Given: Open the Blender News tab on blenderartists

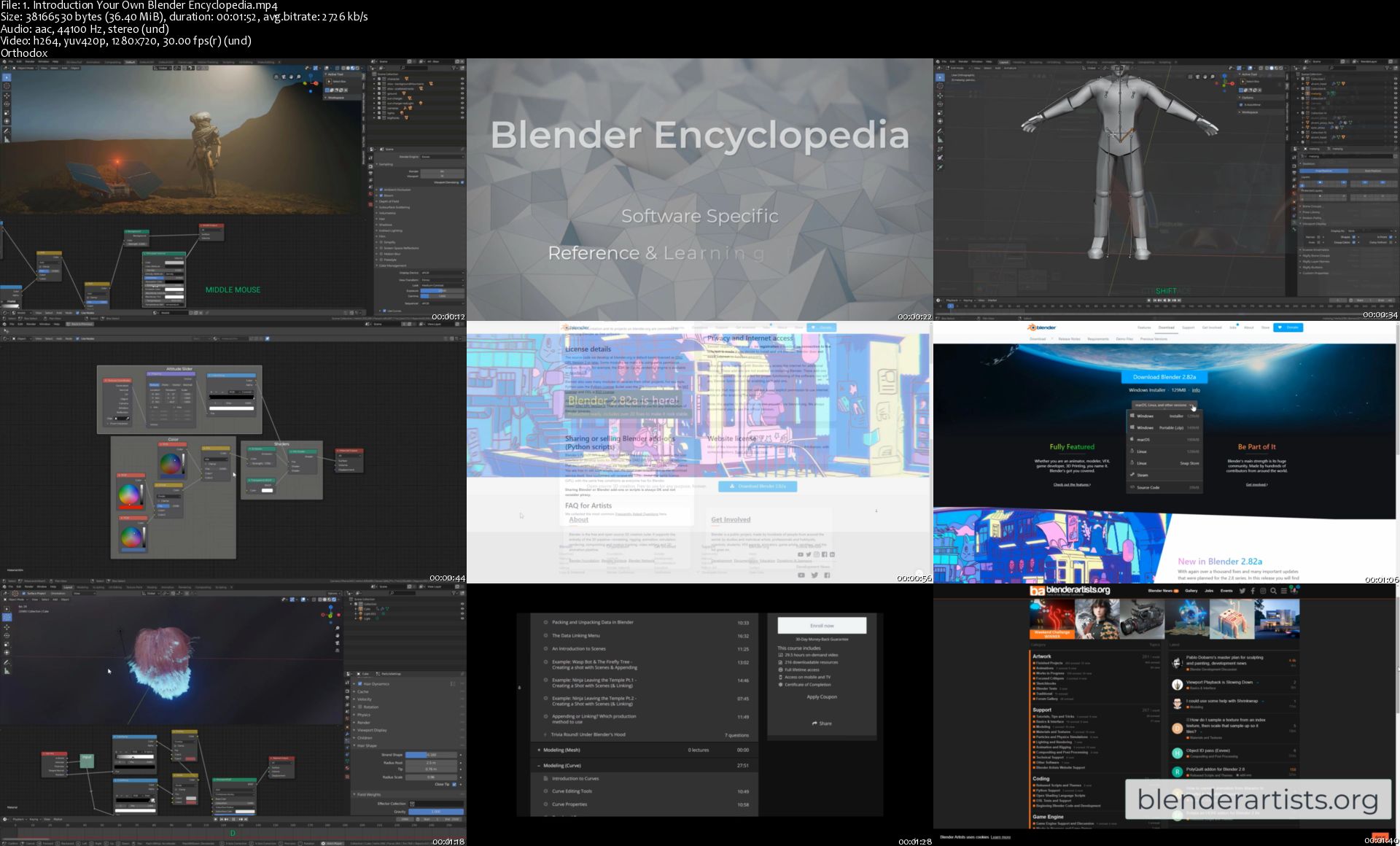Looking at the screenshot, I should pyautogui.click(x=1162, y=591).
